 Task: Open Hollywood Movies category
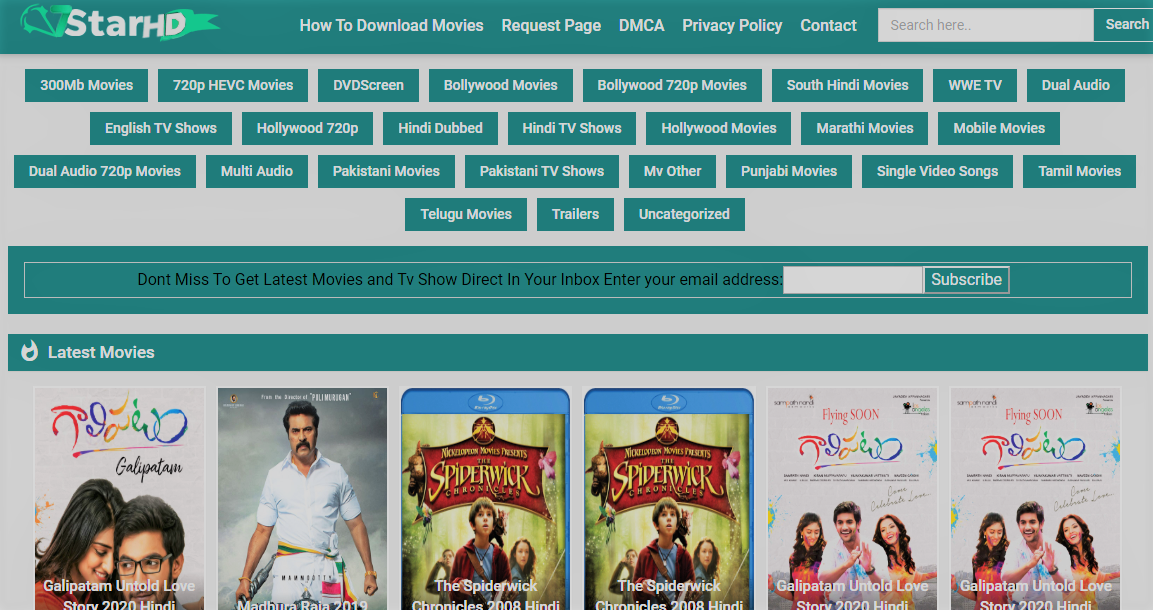click(718, 129)
